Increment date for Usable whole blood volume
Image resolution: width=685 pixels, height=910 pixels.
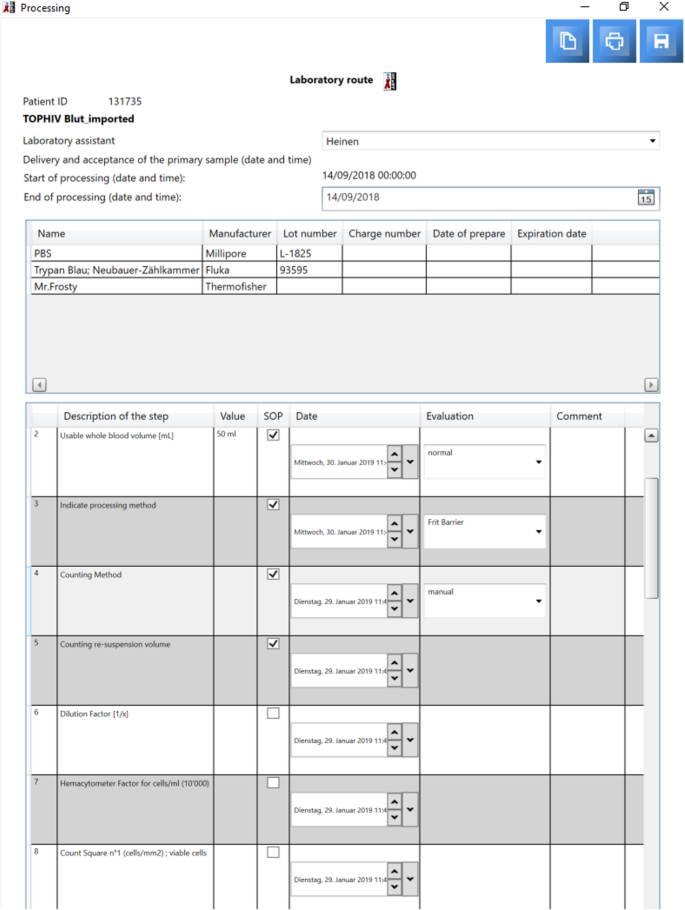click(395, 454)
